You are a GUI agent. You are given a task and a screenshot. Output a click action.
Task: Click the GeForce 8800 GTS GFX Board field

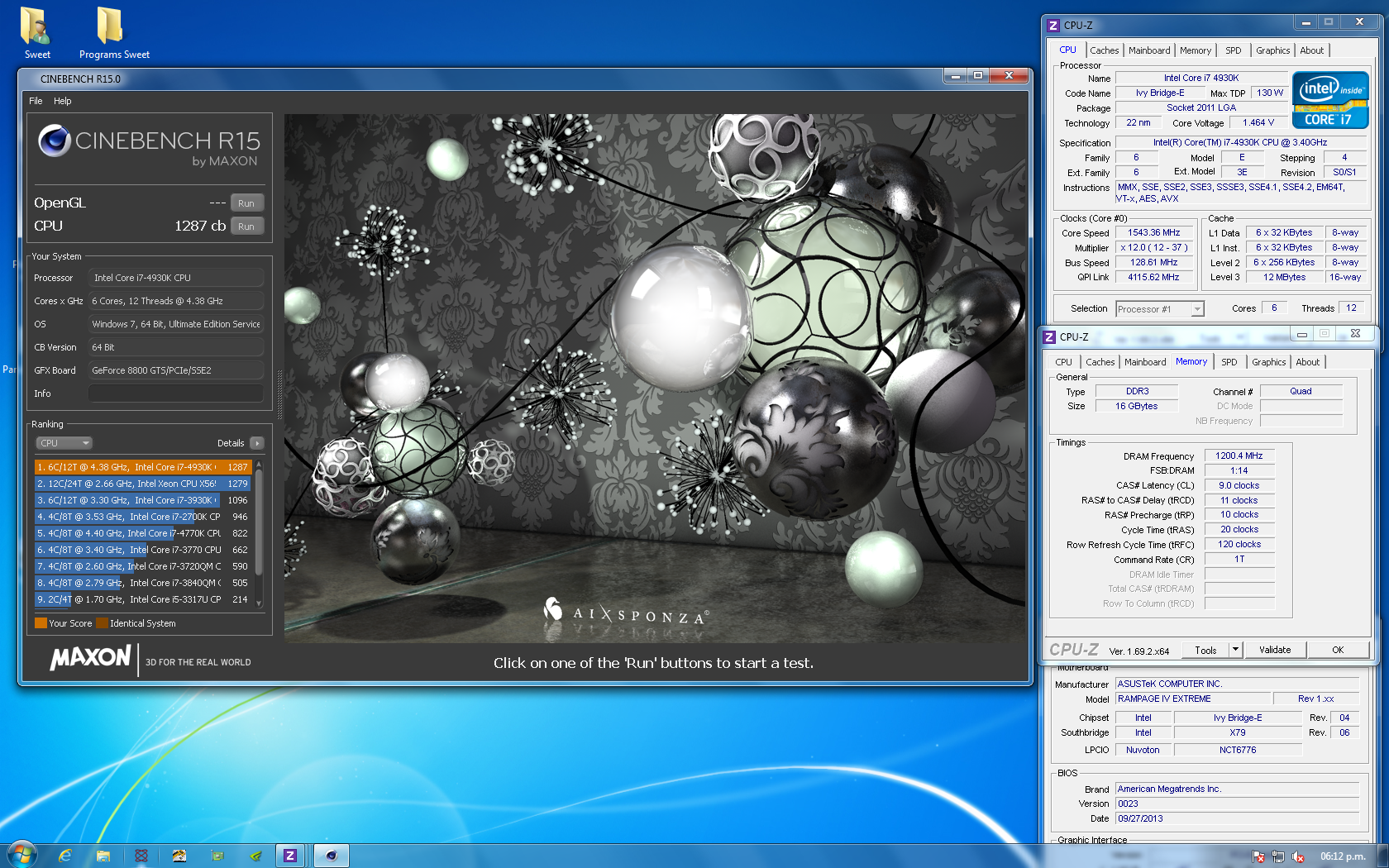(176, 370)
